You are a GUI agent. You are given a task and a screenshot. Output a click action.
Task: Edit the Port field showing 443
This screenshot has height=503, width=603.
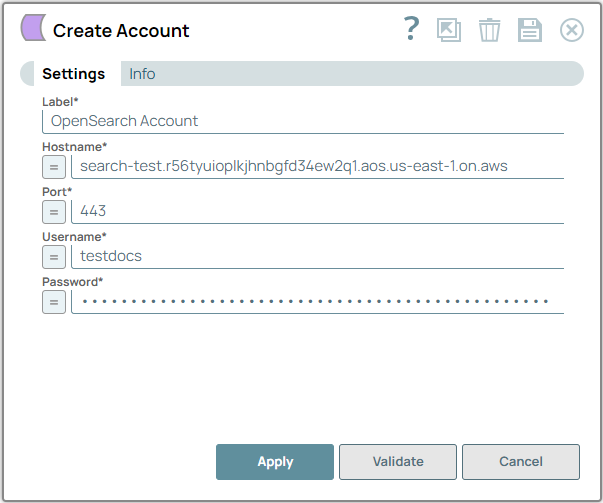point(318,212)
